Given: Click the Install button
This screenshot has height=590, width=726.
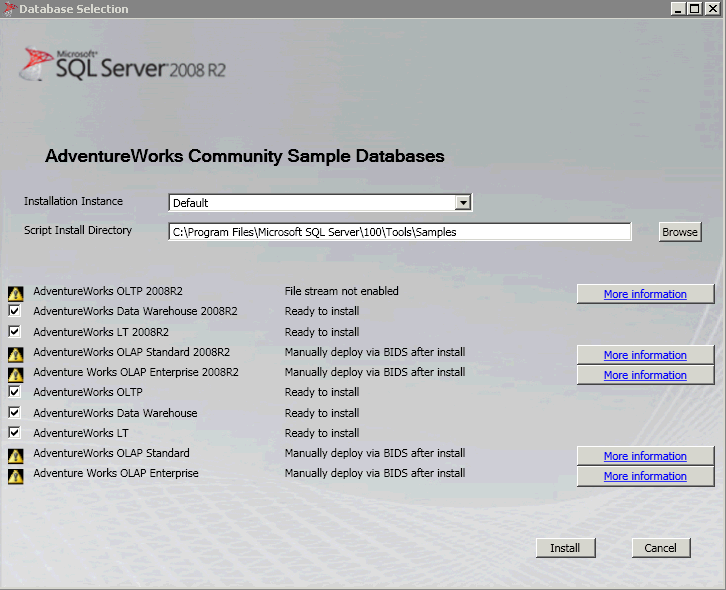Looking at the screenshot, I should coord(565,548).
